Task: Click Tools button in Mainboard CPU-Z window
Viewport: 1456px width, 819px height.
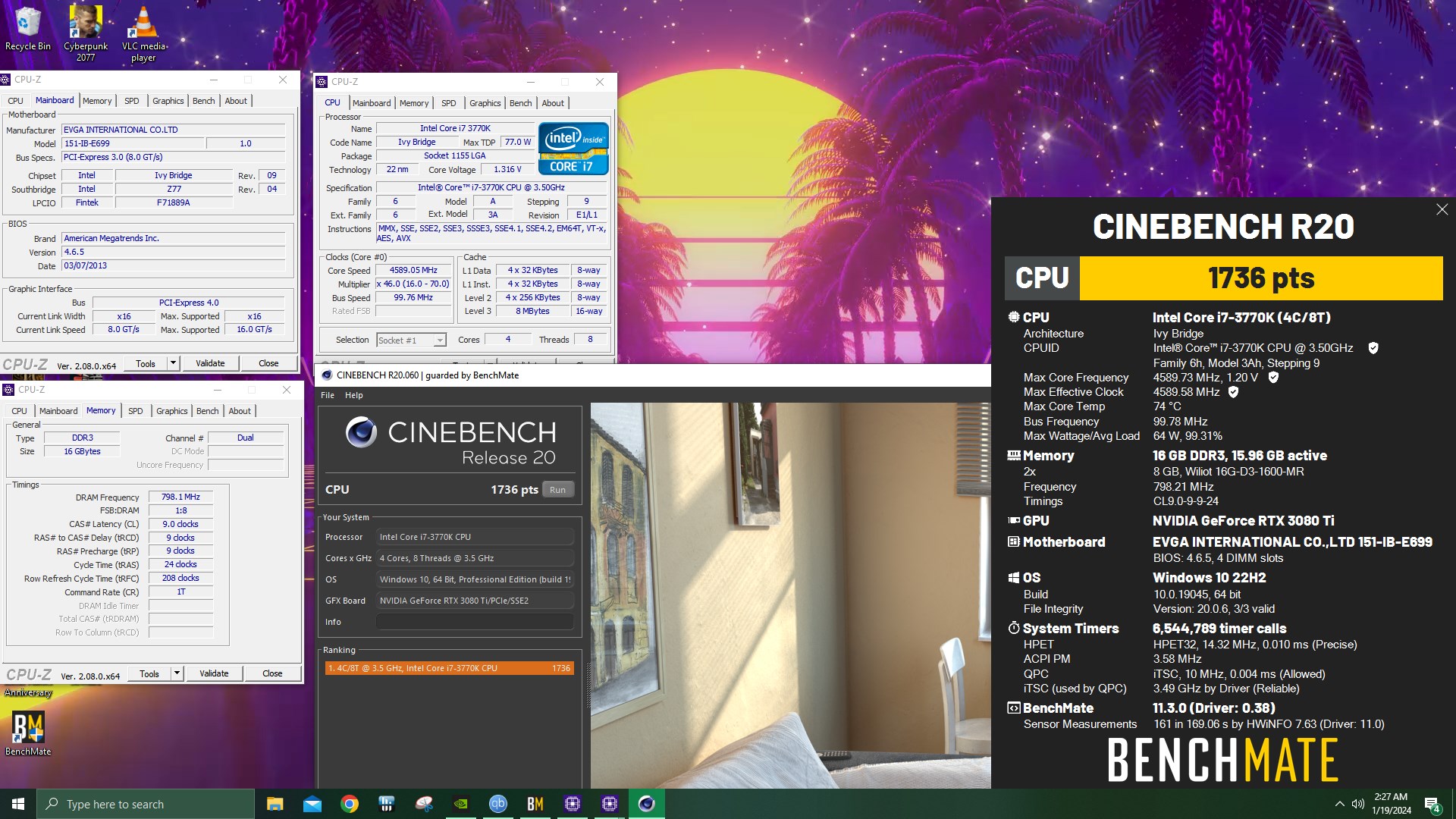Action: (x=146, y=363)
